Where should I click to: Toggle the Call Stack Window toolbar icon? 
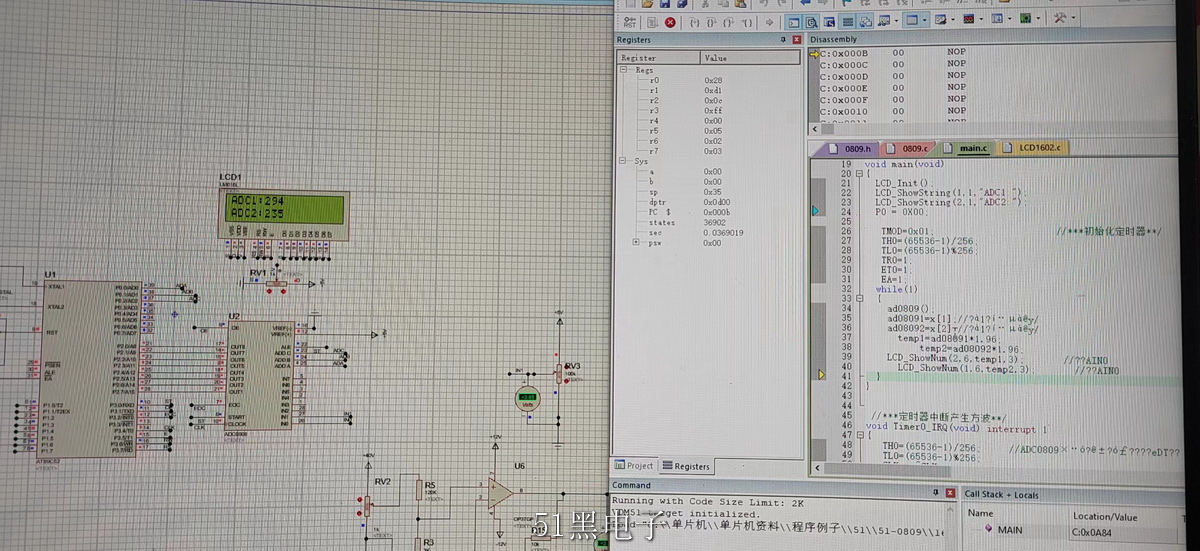[x=864, y=21]
